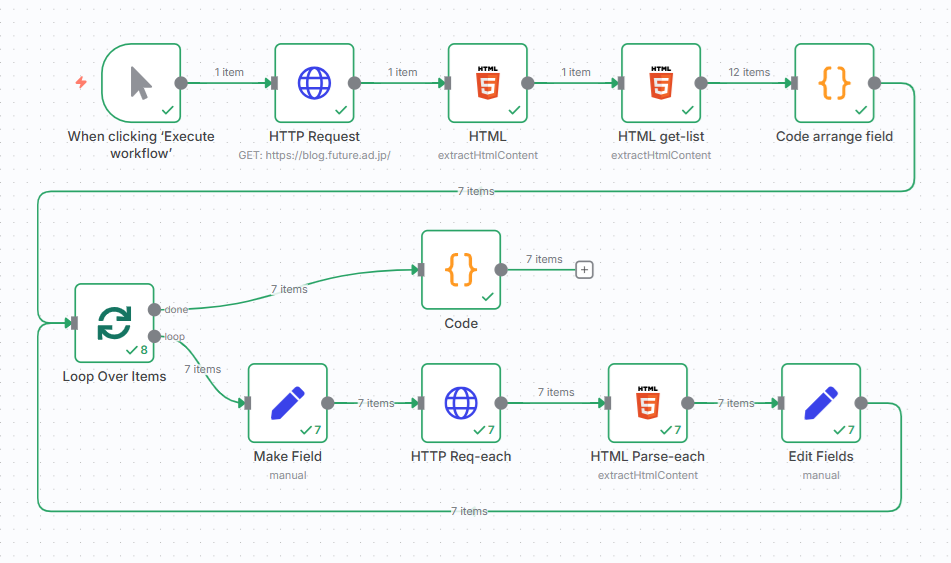951x563 pixels.
Task: Click the Code arrange field output connector
Action: pos(874,83)
